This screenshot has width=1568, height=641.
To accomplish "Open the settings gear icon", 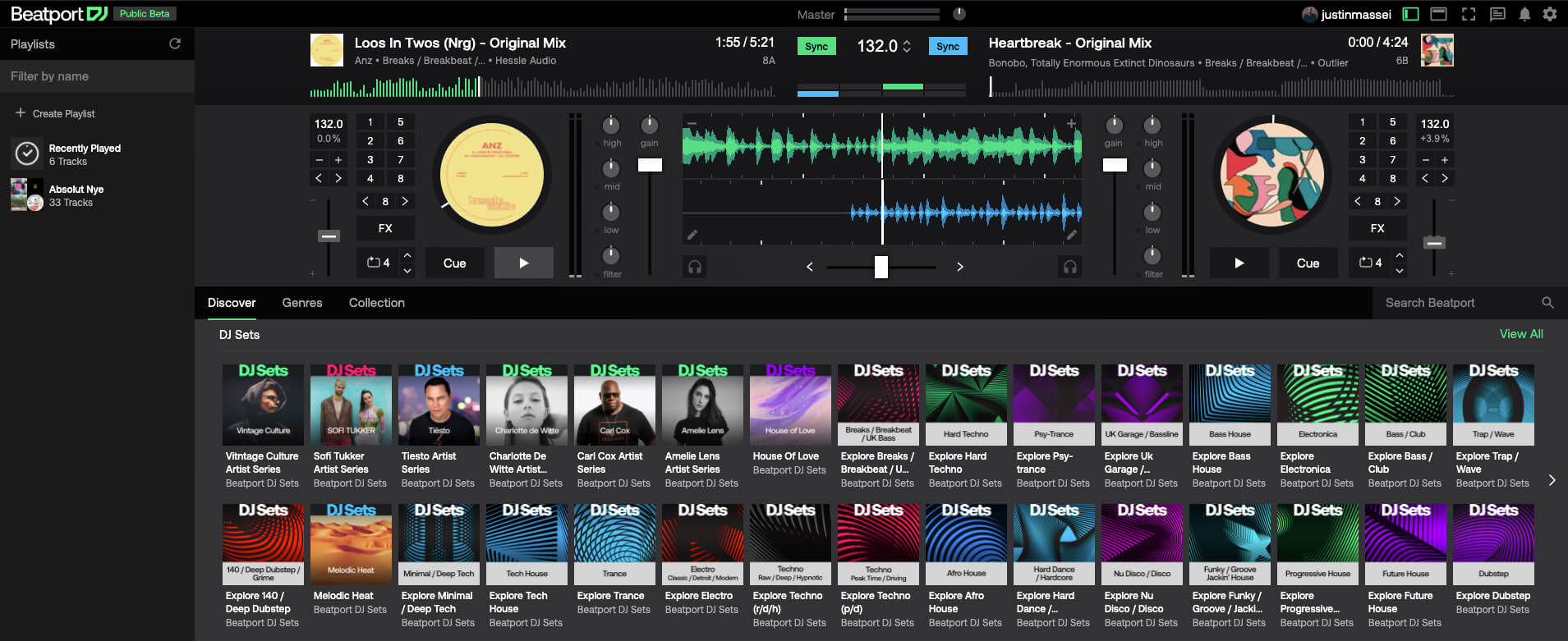I will 1549,14.
